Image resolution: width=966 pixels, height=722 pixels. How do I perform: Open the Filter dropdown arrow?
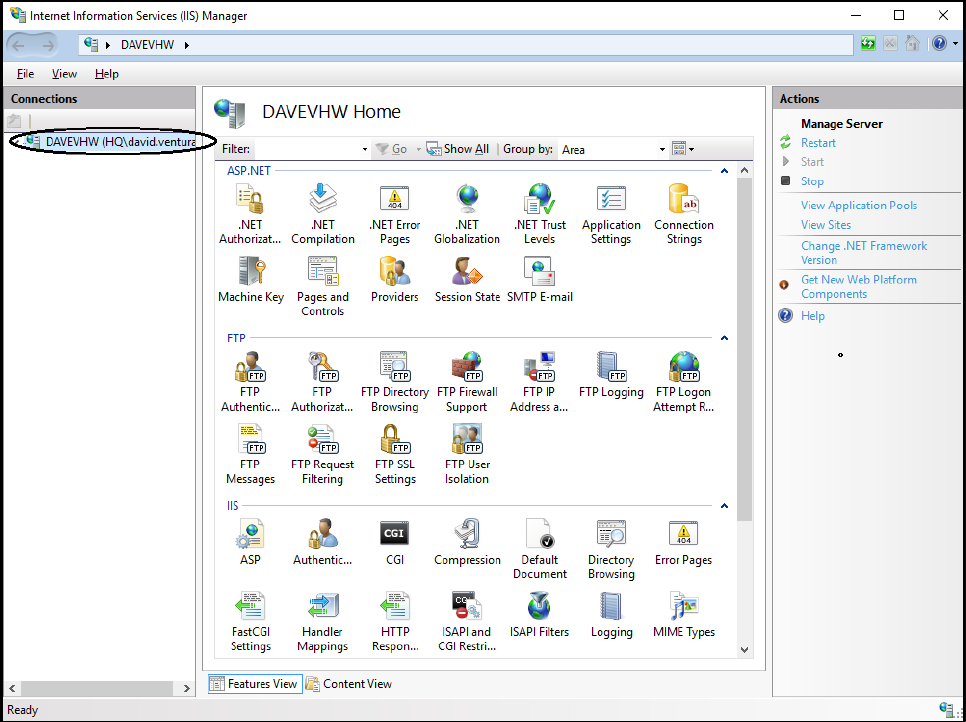point(365,149)
